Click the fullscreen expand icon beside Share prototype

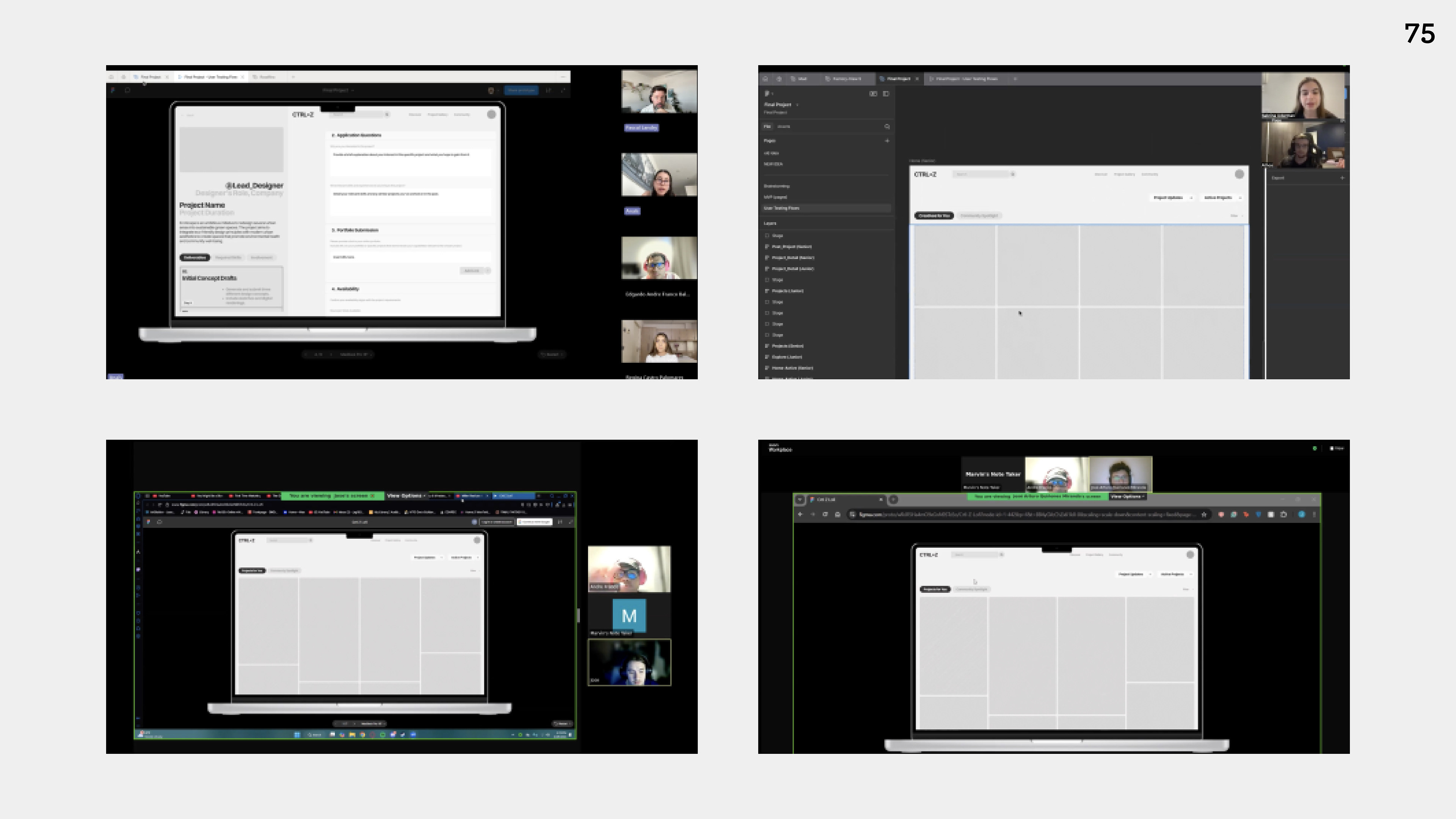coord(563,91)
